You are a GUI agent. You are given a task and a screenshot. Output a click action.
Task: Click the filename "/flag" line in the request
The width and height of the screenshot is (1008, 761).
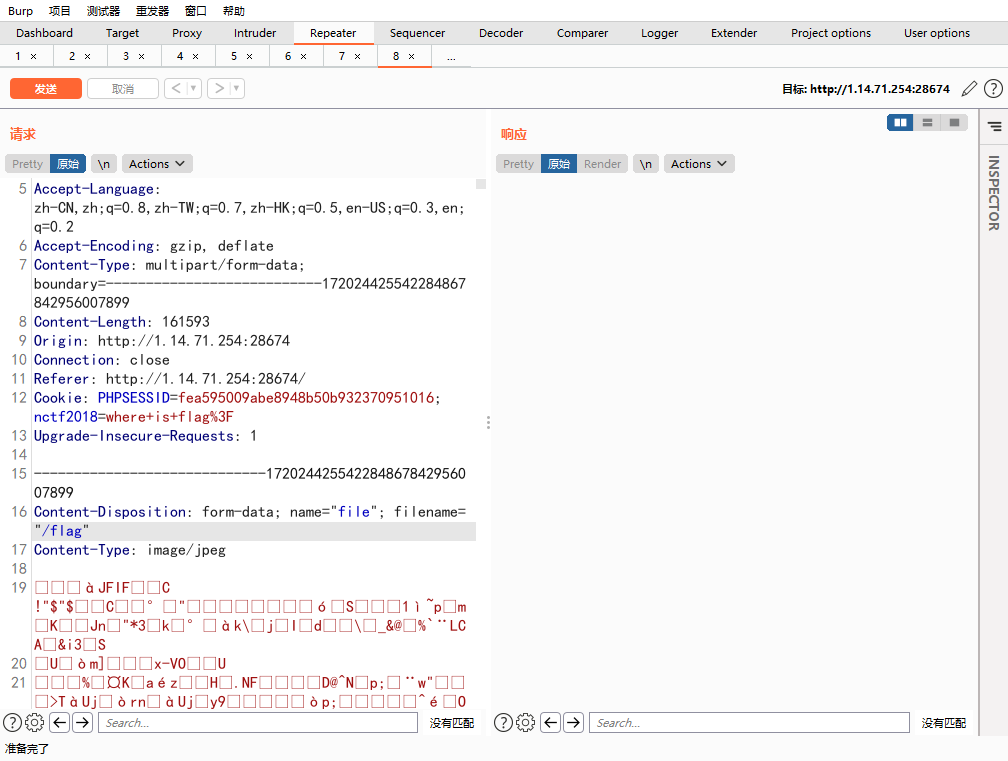click(x=255, y=531)
